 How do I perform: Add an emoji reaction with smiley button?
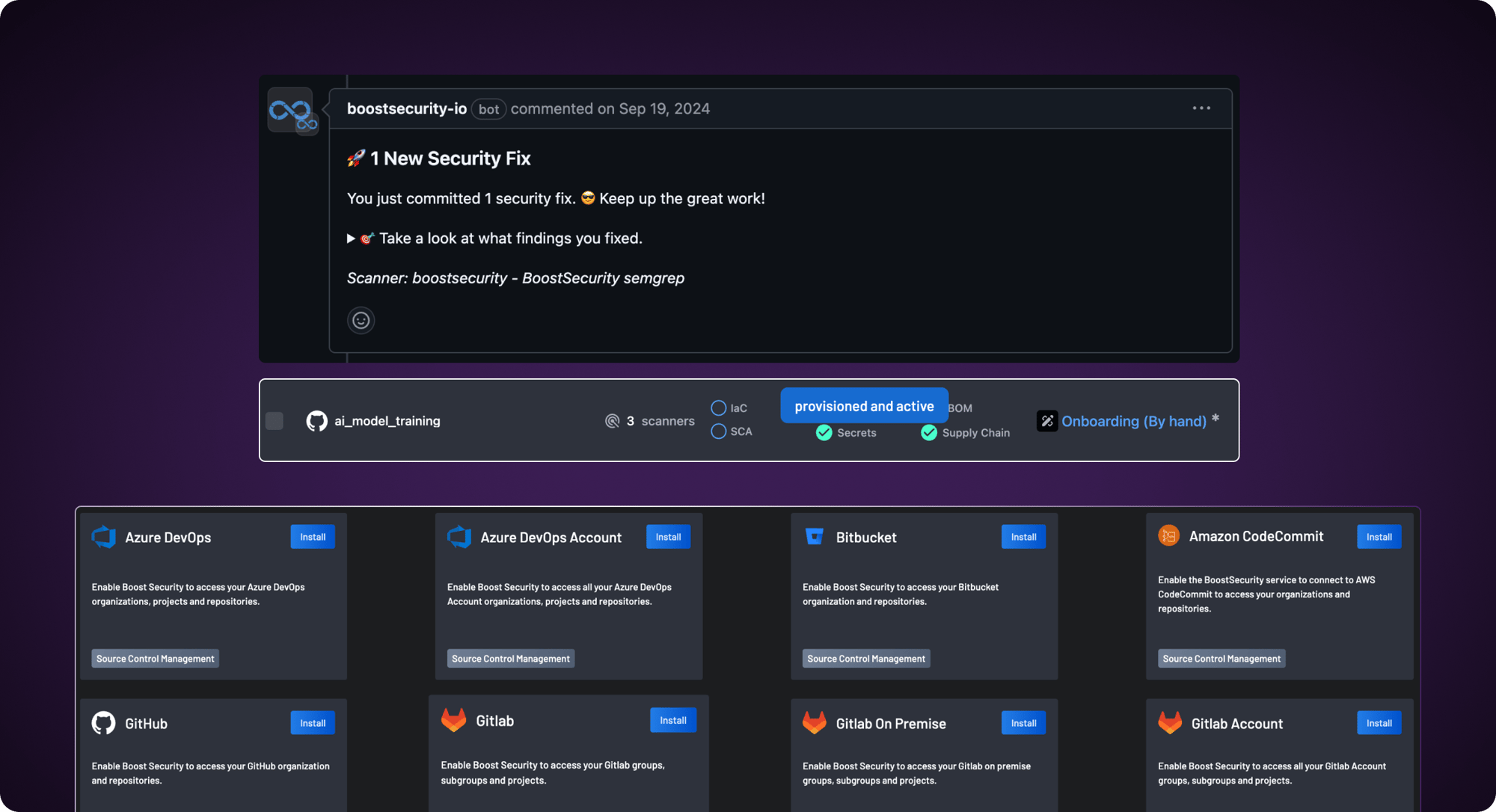point(361,320)
